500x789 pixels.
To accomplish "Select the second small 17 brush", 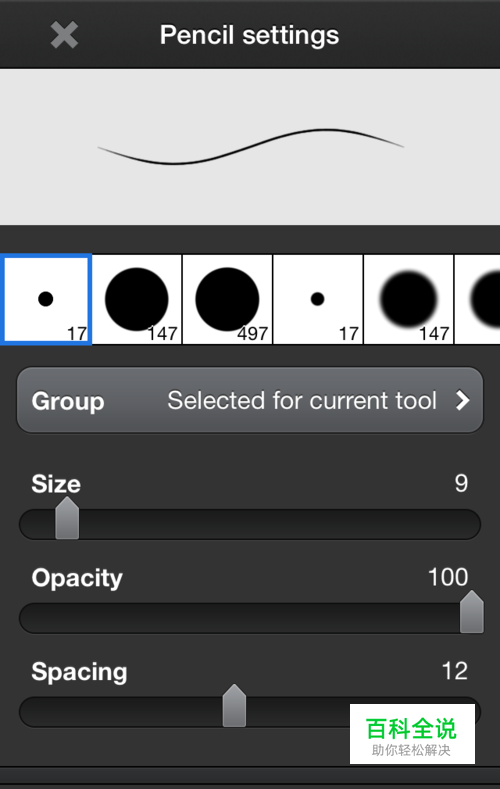I will (318, 299).
